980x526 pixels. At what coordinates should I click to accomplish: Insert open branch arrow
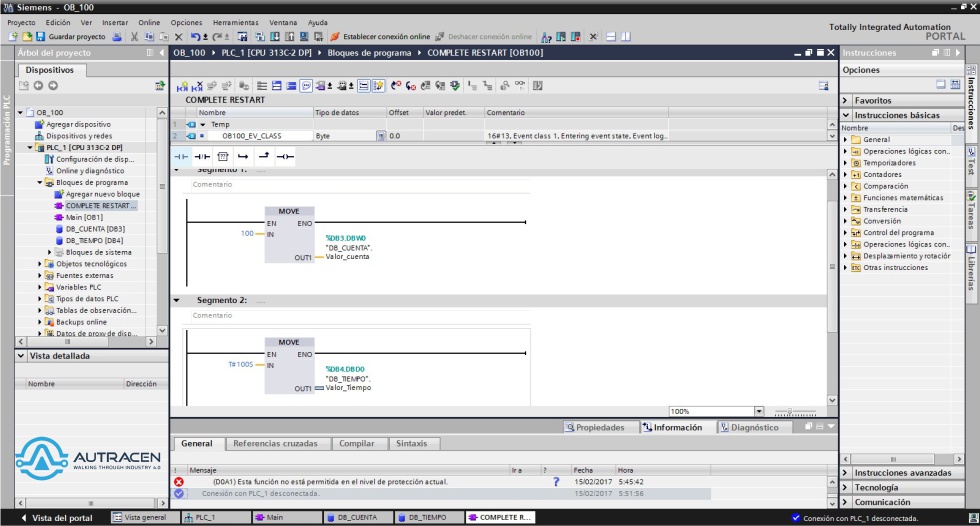tap(243, 156)
